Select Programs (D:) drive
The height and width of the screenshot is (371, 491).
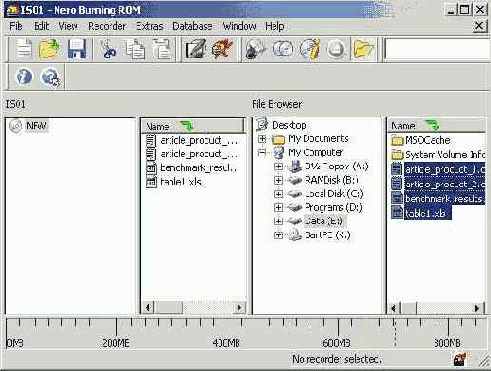[x=333, y=208]
